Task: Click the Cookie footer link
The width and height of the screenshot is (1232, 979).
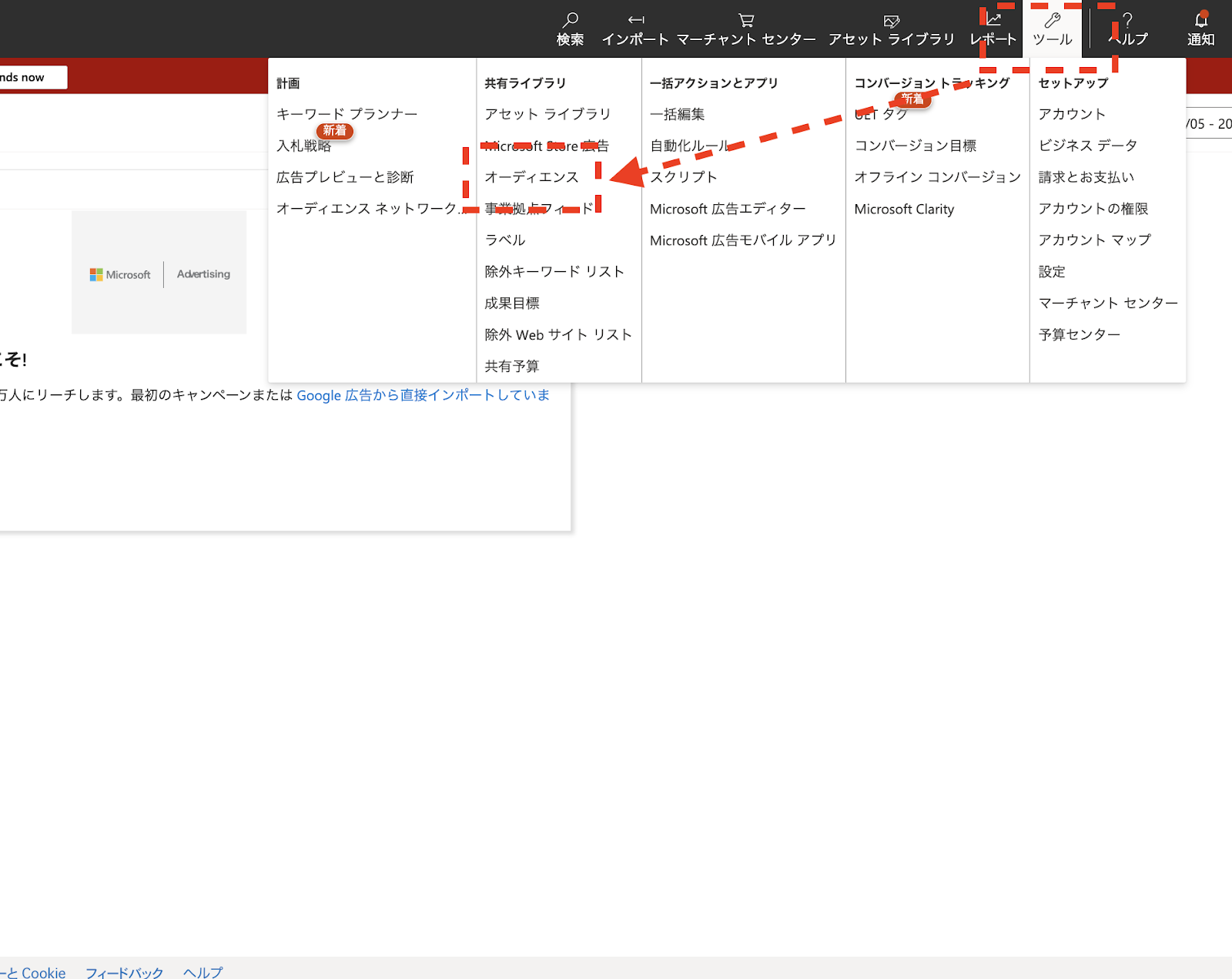Action: tap(33, 973)
